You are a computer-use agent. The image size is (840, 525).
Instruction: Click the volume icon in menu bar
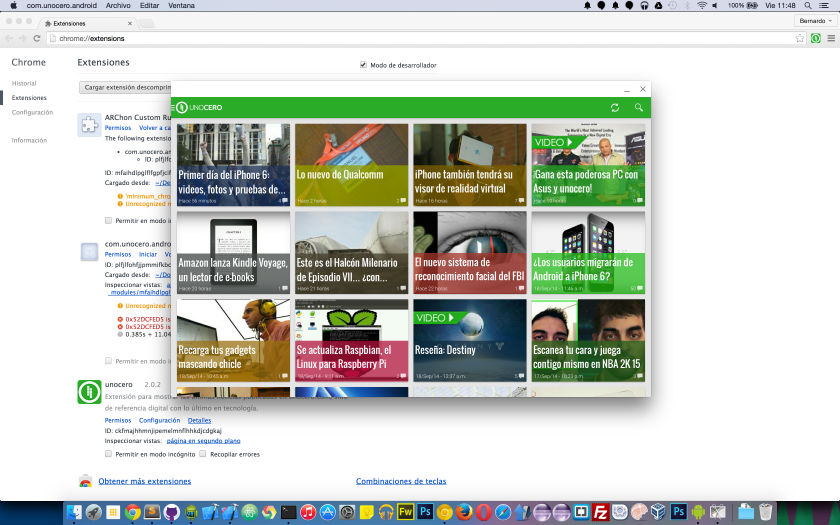715,5
